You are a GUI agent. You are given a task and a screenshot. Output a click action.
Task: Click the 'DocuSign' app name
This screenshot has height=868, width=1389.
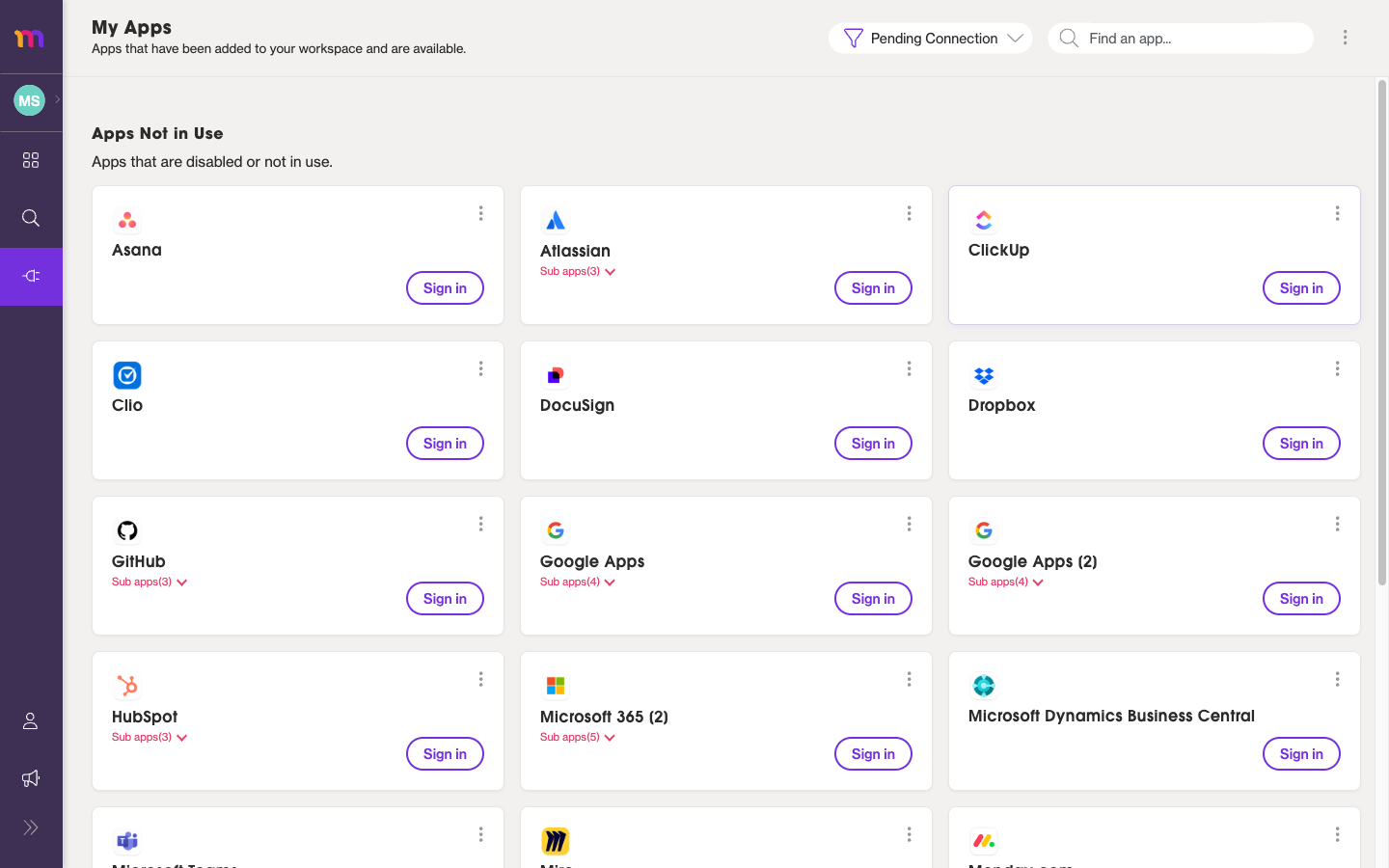(x=577, y=405)
